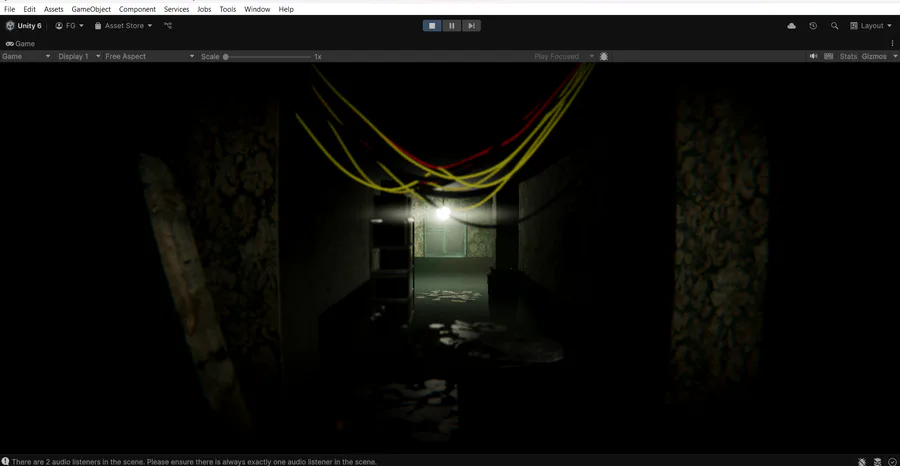Open the Tools menu
The height and width of the screenshot is (466, 900).
coord(227,9)
